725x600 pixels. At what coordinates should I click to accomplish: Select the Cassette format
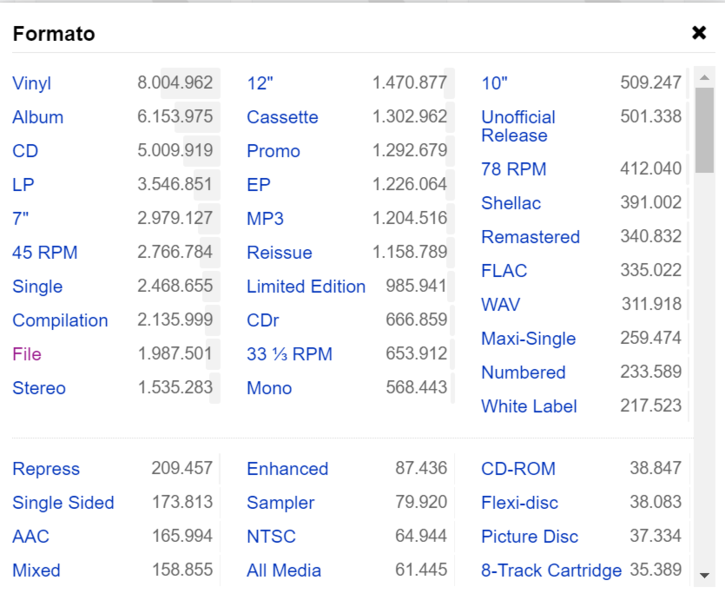(282, 117)
